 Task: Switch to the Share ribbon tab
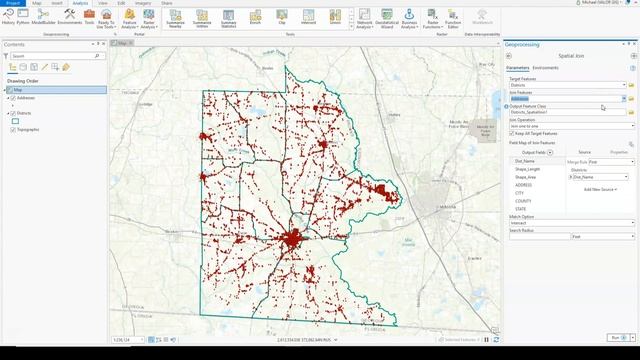(x=167, y=3)
